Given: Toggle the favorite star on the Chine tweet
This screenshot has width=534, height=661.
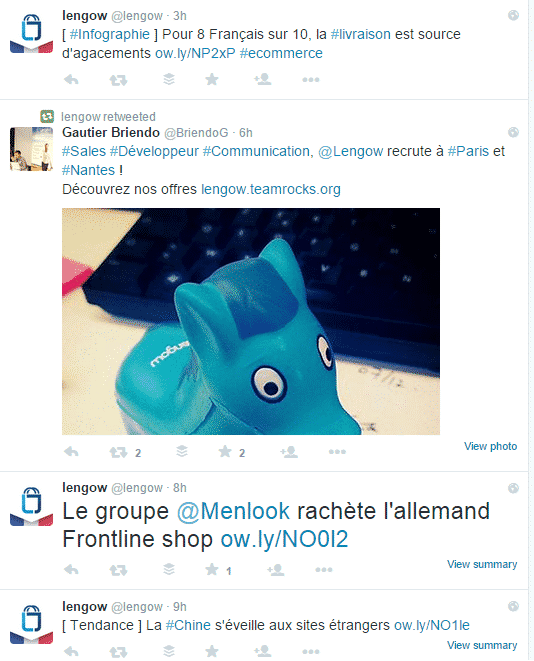Looking at the screenshot, I should click(x=212, y=651).
